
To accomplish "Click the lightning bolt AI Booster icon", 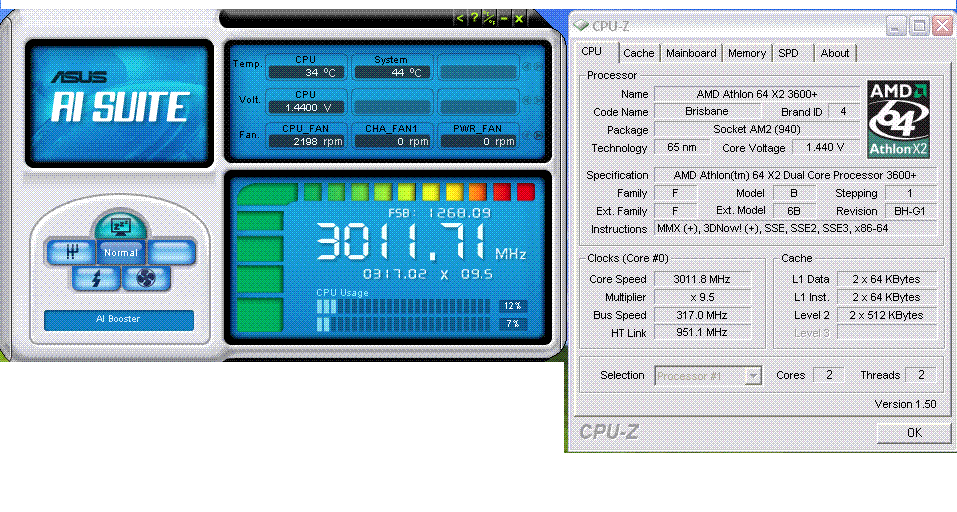I will click(x=96, y=279).
